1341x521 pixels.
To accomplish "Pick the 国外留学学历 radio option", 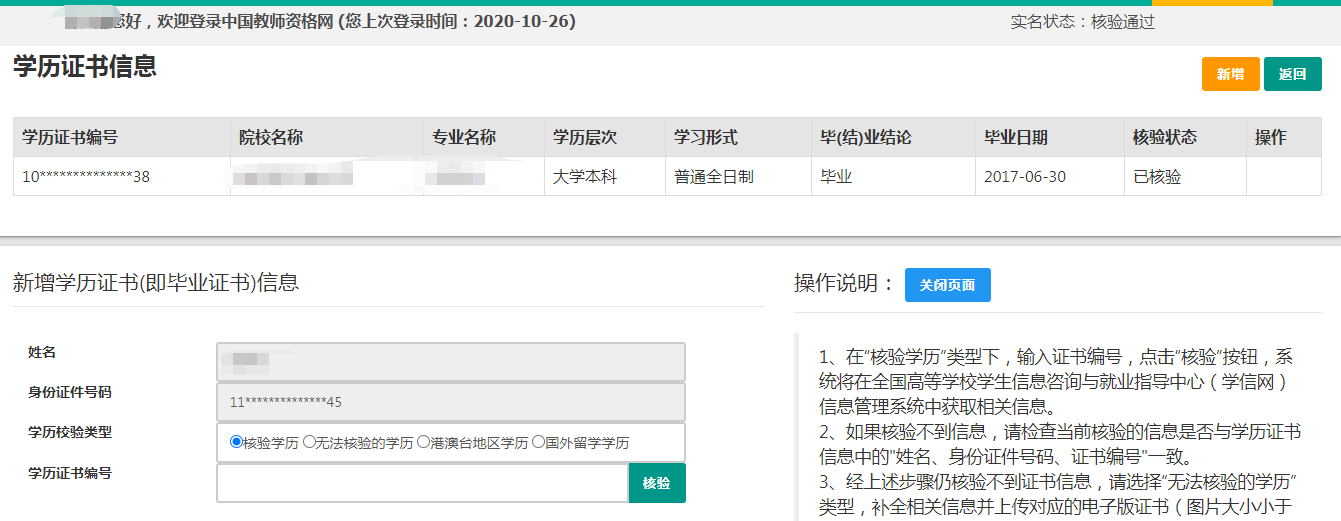I will coord(539,442).
